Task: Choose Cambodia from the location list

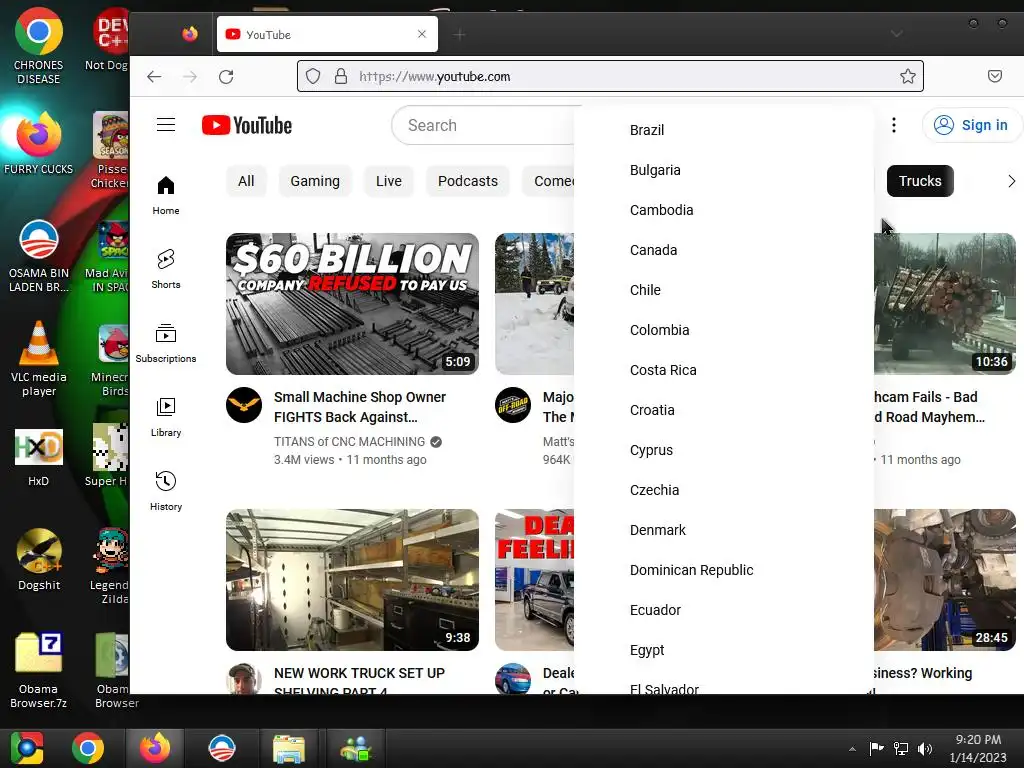Action: (724, 210)
